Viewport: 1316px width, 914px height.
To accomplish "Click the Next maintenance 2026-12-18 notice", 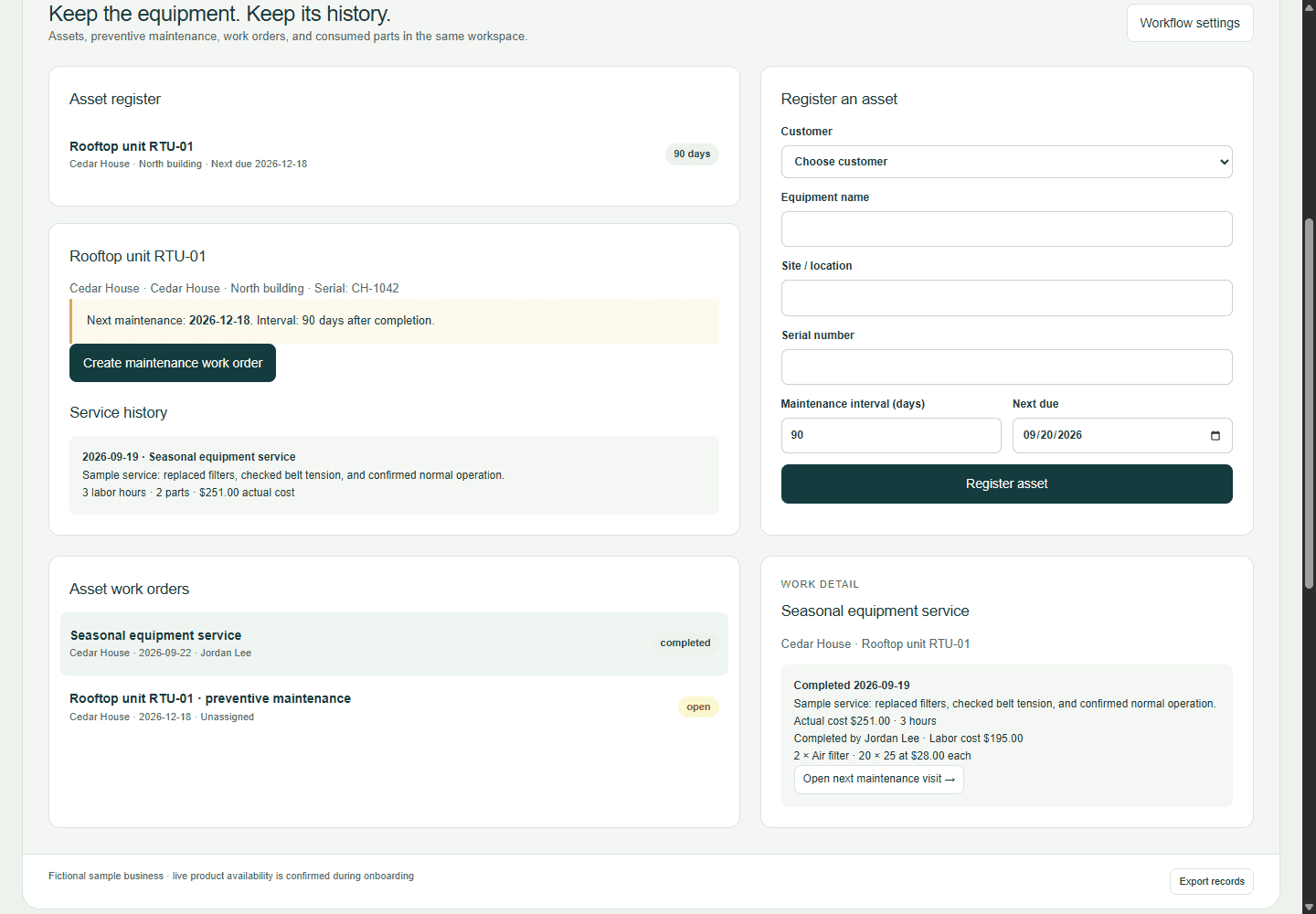I will click(x=394, y=321).
